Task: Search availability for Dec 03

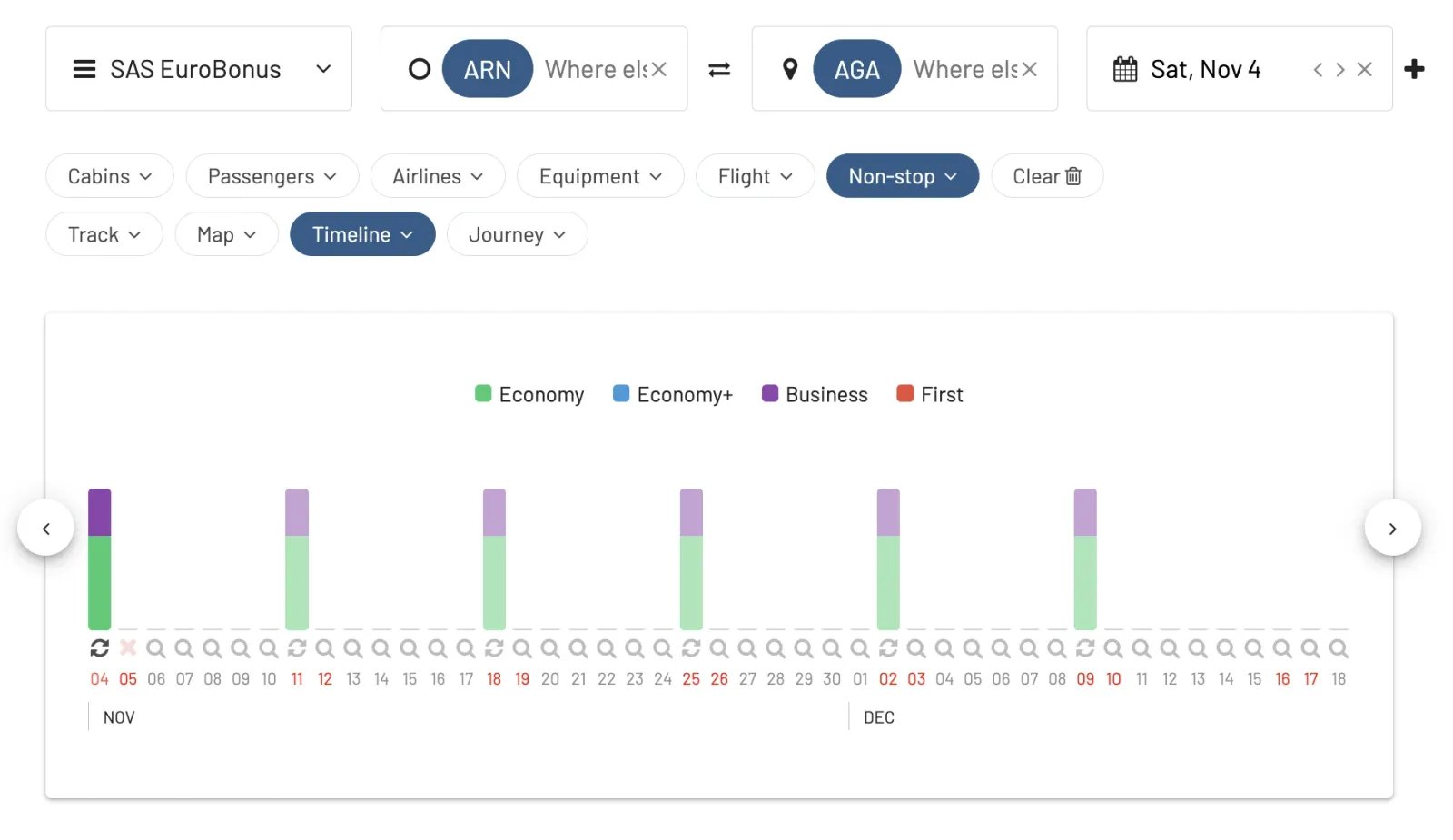Action: tap(916, 648)
